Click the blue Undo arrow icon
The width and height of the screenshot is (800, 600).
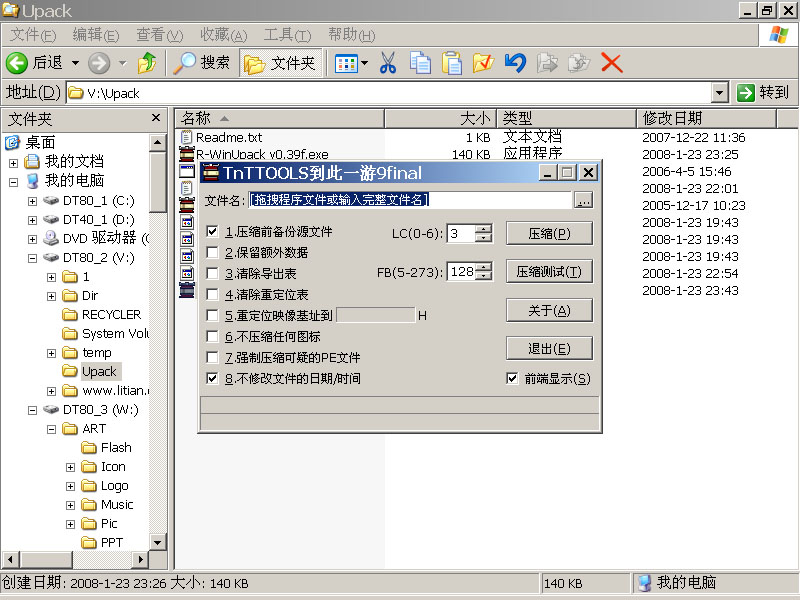[x=515, y=63]
